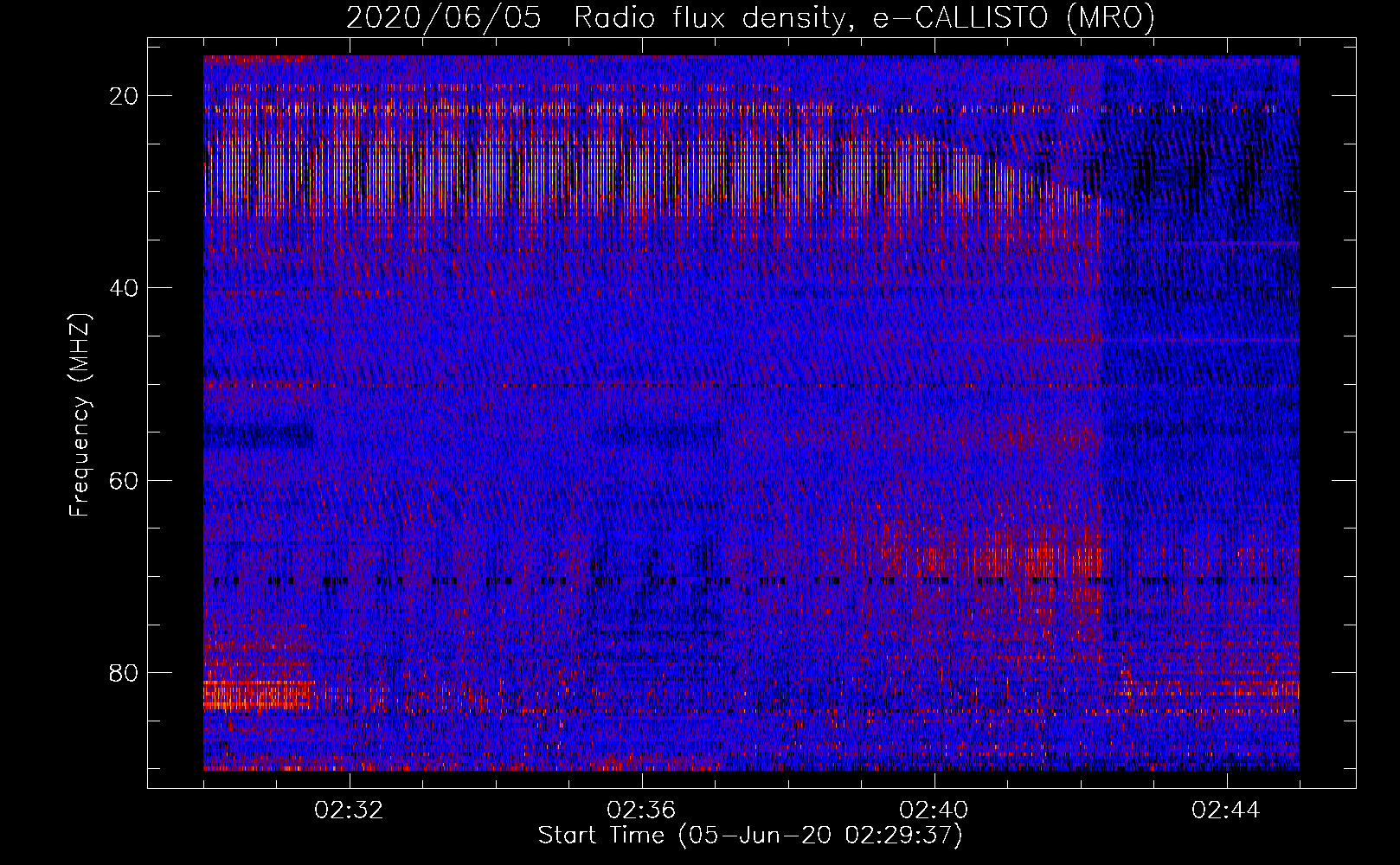Click the frequency tick label '80'
This screenshot has height=865, width=1400.
124,672
